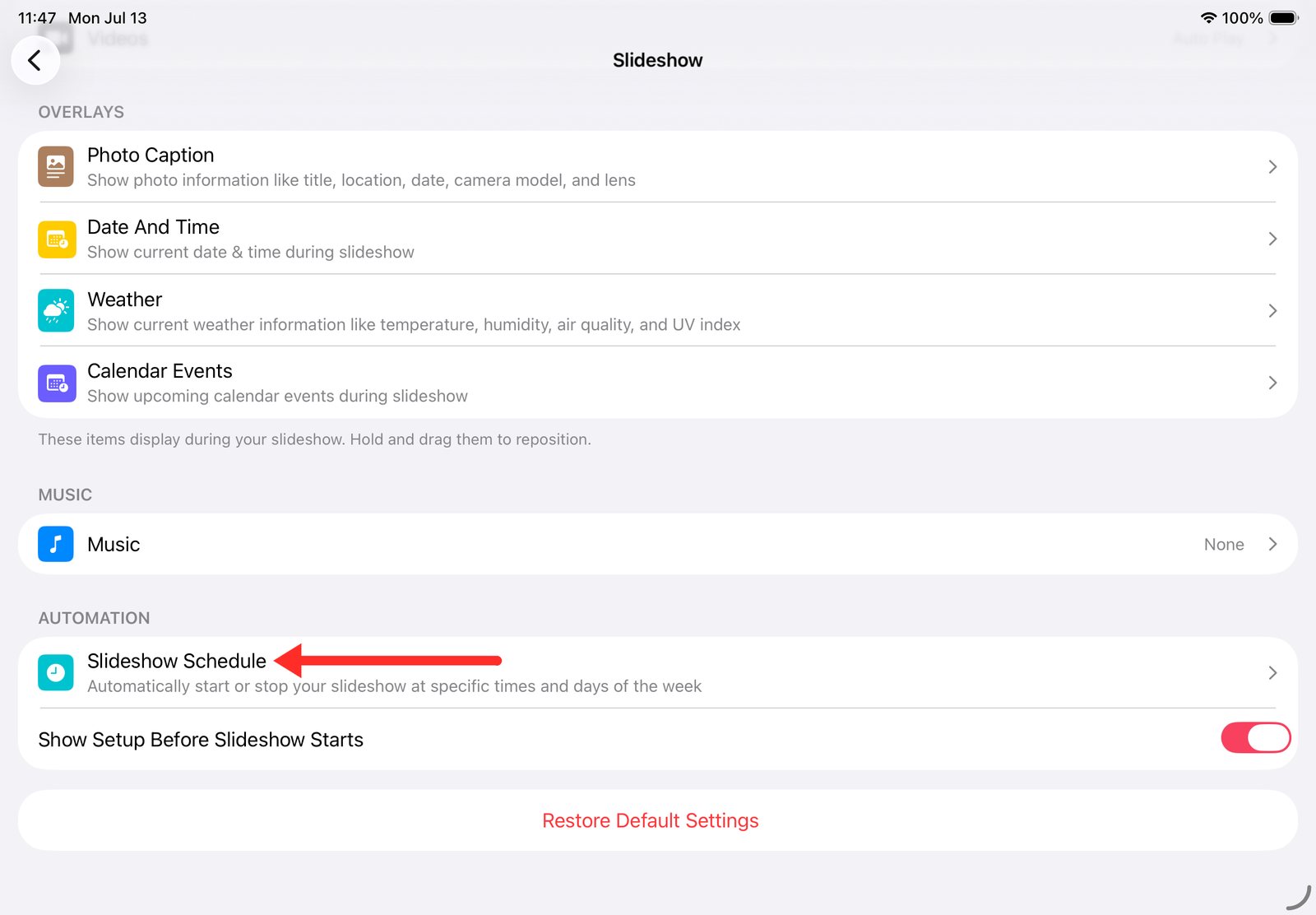Restore Default Settings
The image size is (1316, 915).
[650, 820]
